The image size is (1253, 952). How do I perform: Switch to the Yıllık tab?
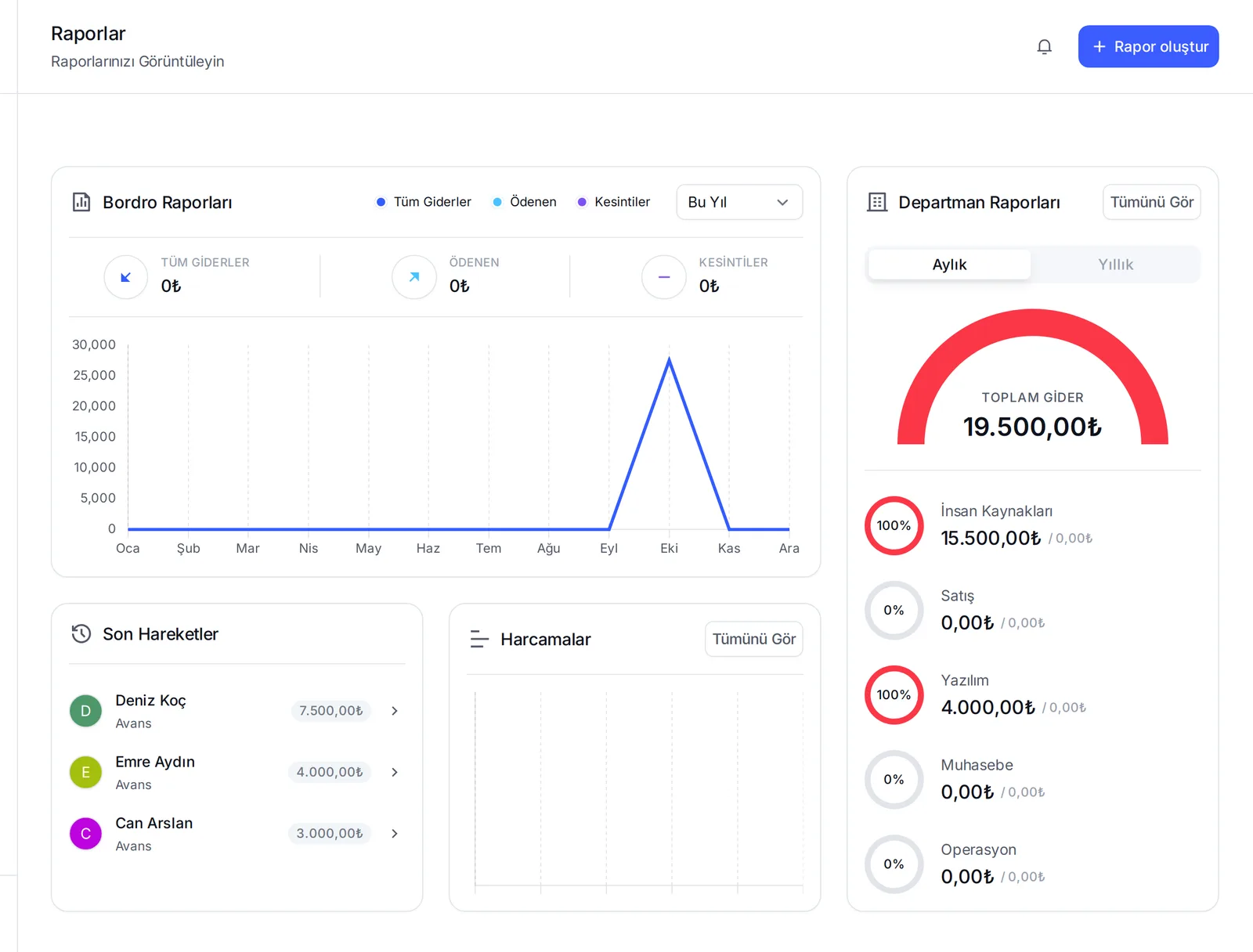click(x=1115, y=265)
